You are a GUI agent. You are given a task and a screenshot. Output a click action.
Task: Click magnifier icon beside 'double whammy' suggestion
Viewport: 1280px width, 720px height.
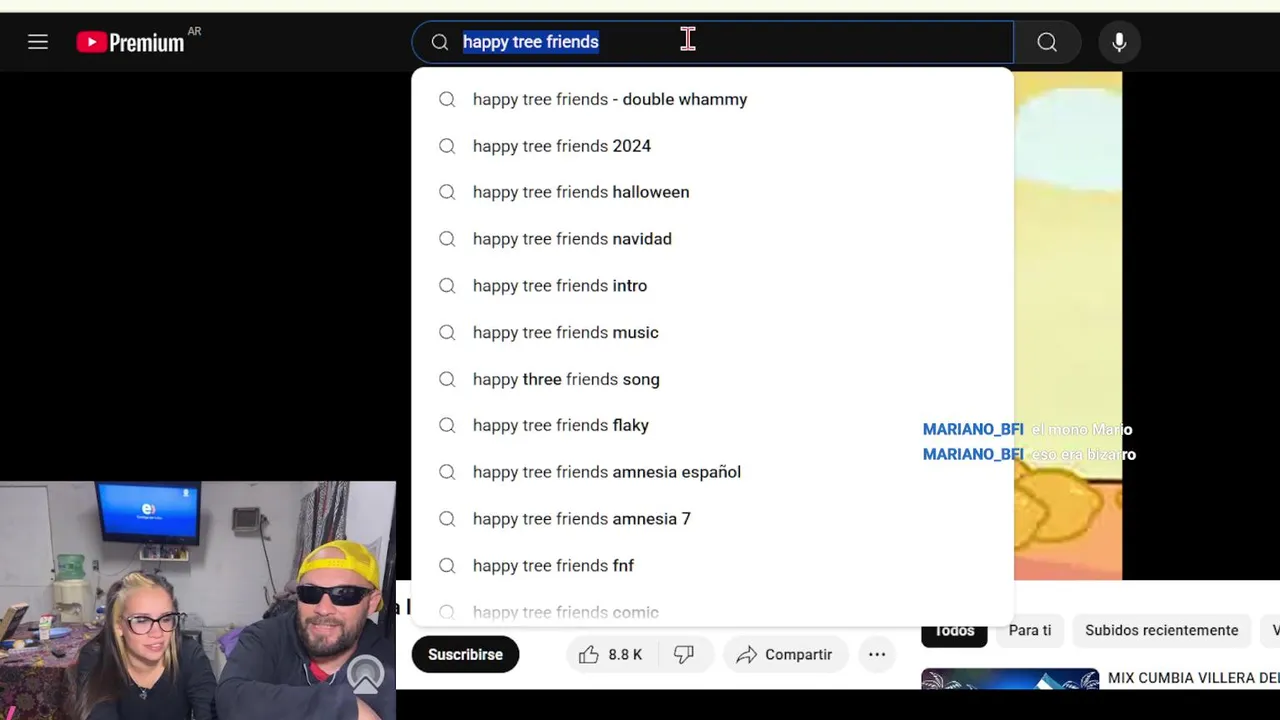(447, 99)
